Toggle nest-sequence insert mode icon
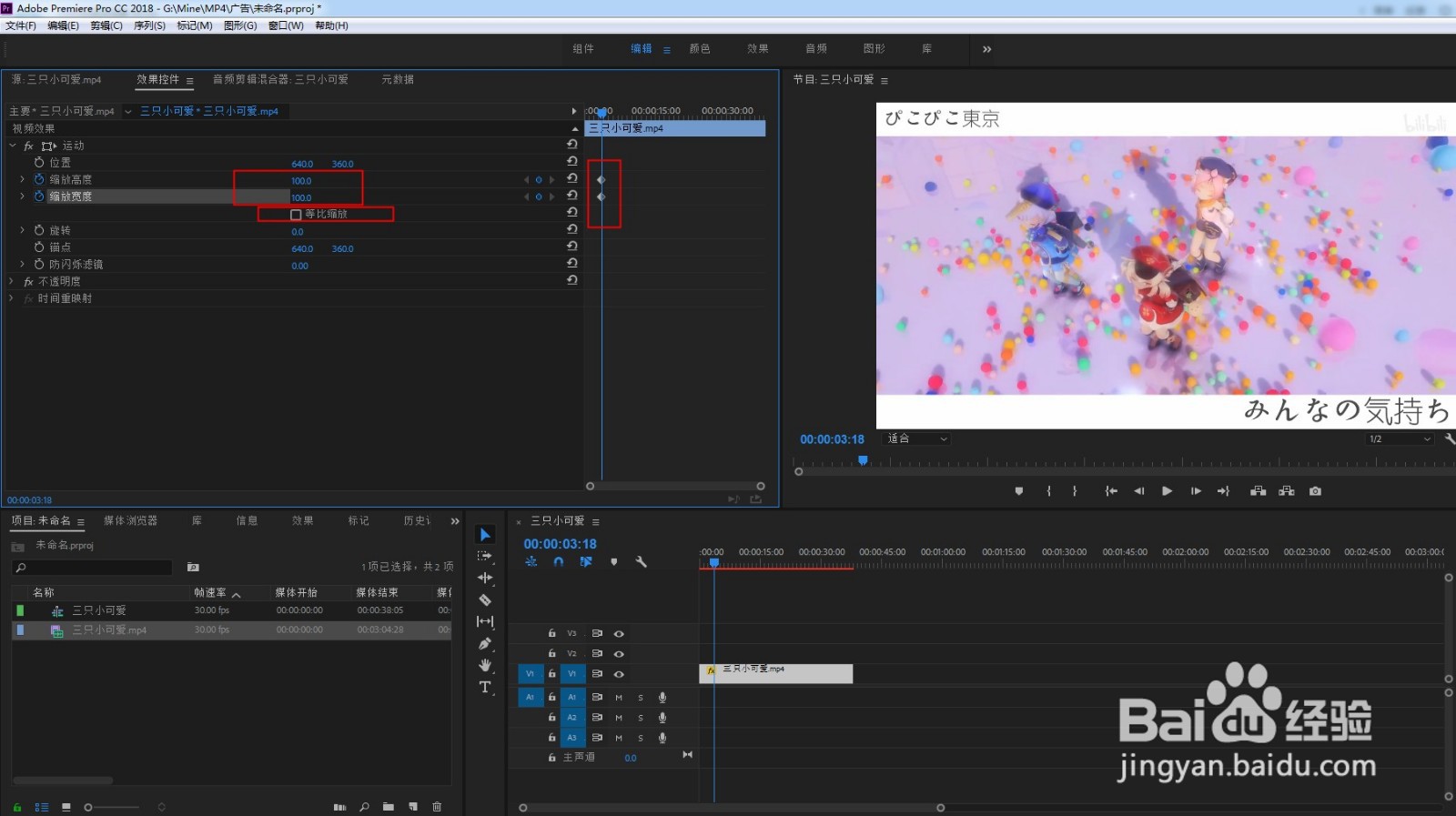 (x=531, y=562)
